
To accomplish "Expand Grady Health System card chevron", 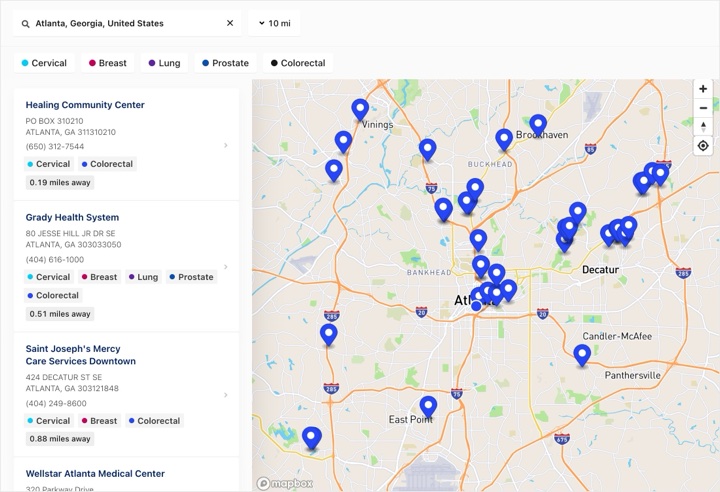I will point(225,267).
